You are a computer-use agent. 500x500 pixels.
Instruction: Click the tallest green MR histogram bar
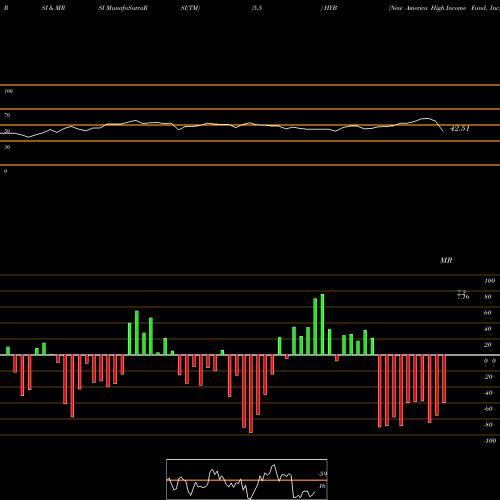[322, 325]
